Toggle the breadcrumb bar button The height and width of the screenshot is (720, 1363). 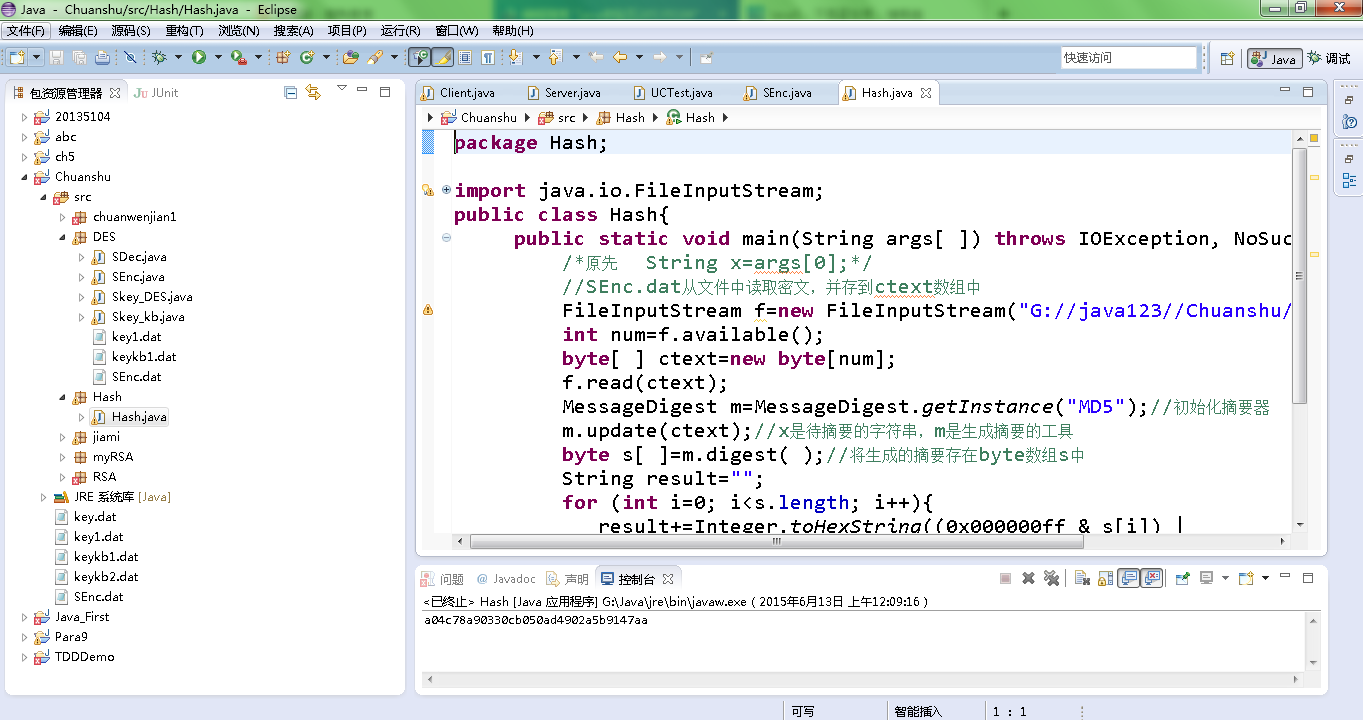(x=419, y=57)
